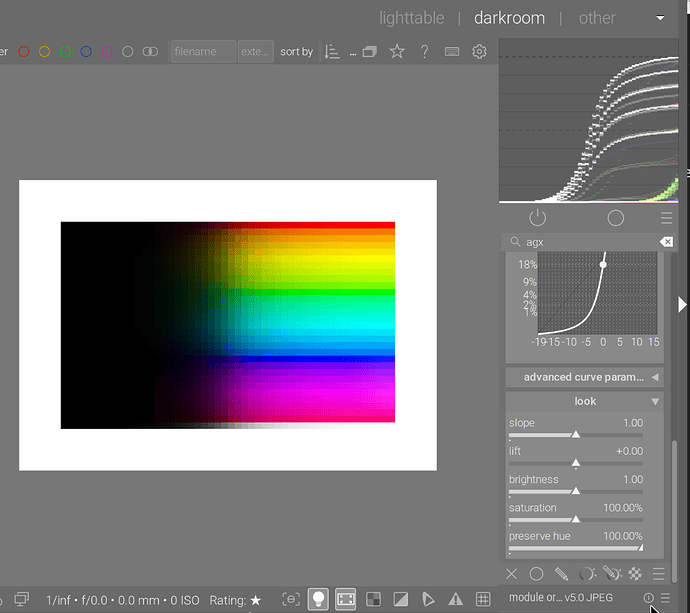Clear the agx module search text
This screenshot has height=613, width=690.
[666, 242]
